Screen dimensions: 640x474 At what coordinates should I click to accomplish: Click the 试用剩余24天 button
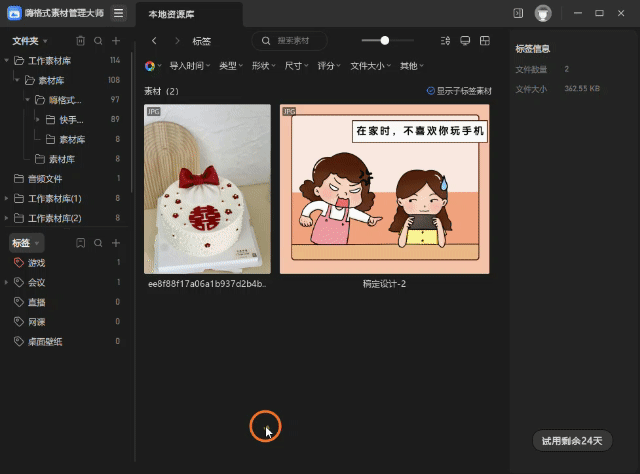pyautogui.click(x=572, y=441)
